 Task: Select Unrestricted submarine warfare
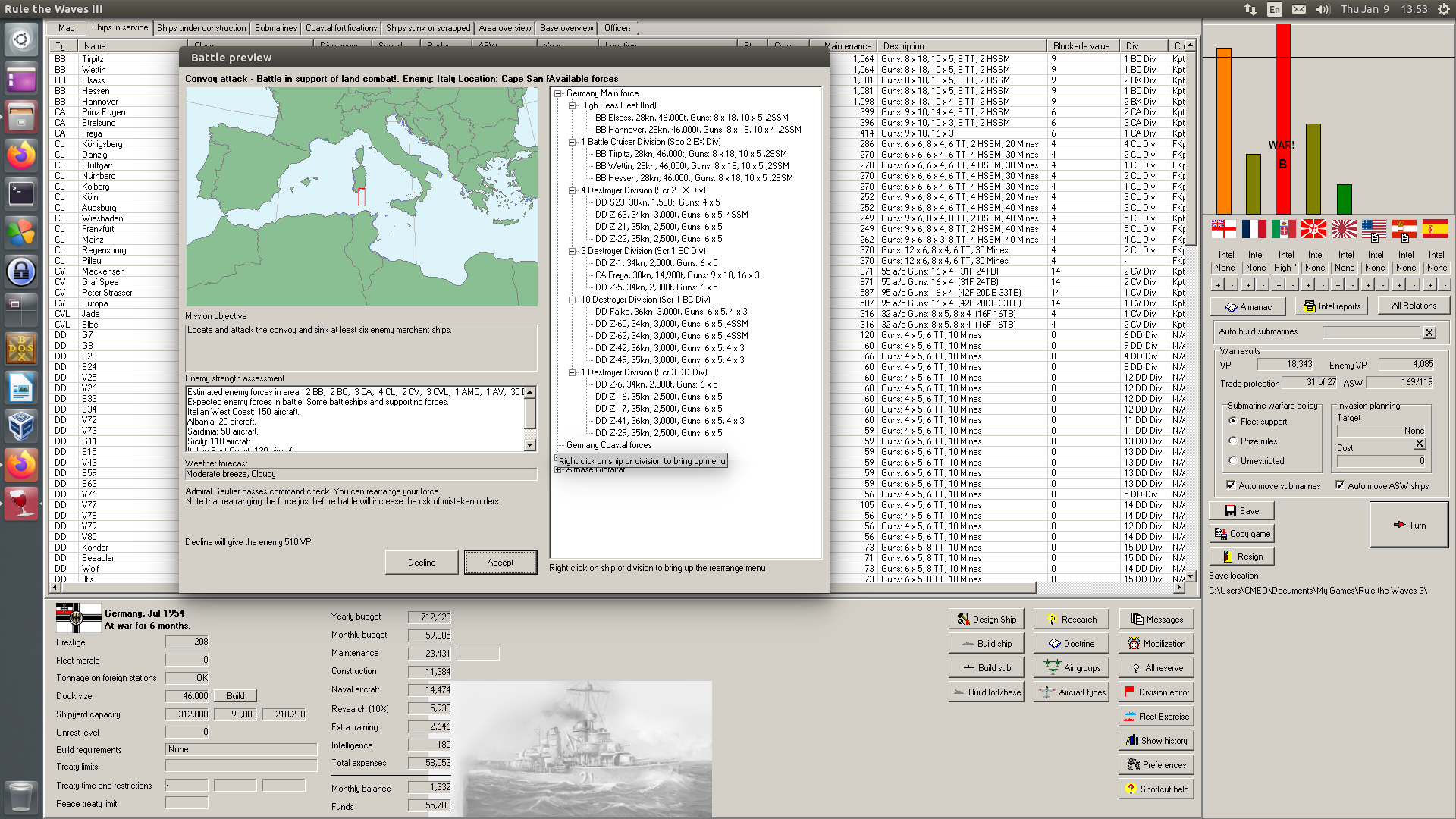1233,460
